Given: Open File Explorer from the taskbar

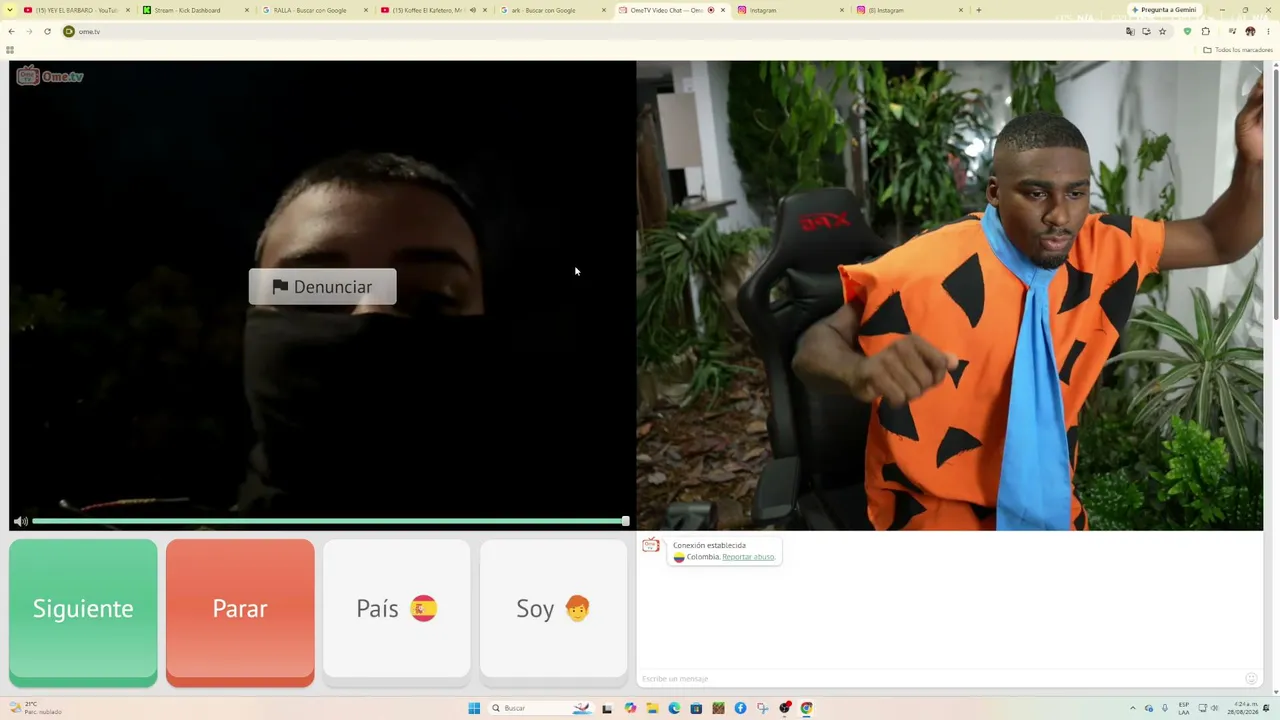Looking at the screenshot, I should [x=652, y=708].
